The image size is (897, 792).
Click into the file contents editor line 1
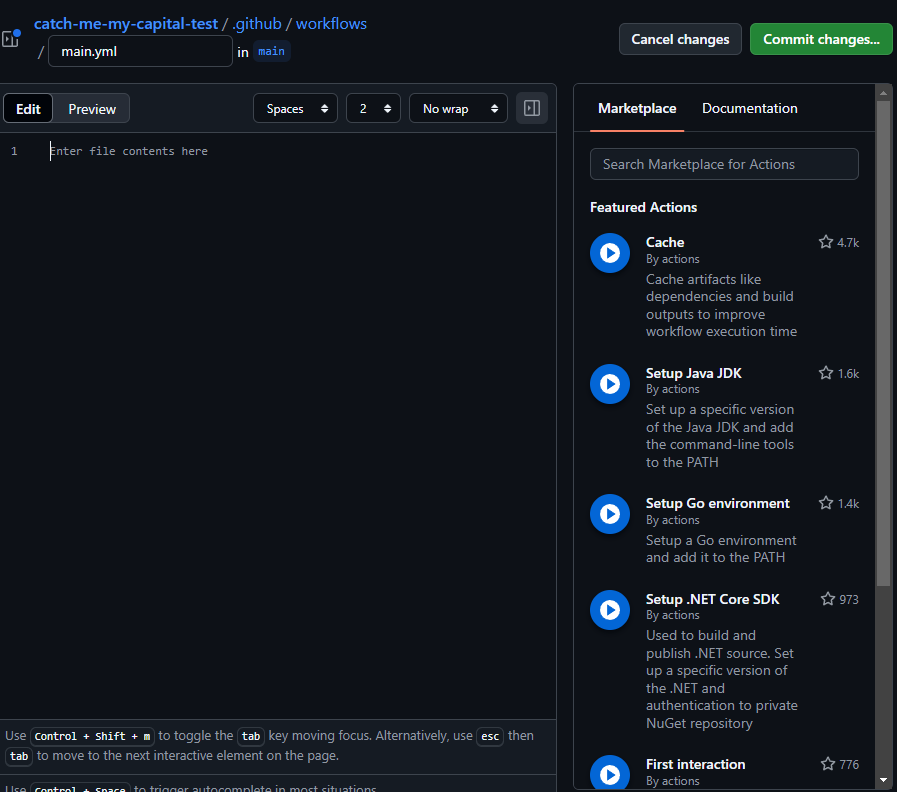coord(297,151)
